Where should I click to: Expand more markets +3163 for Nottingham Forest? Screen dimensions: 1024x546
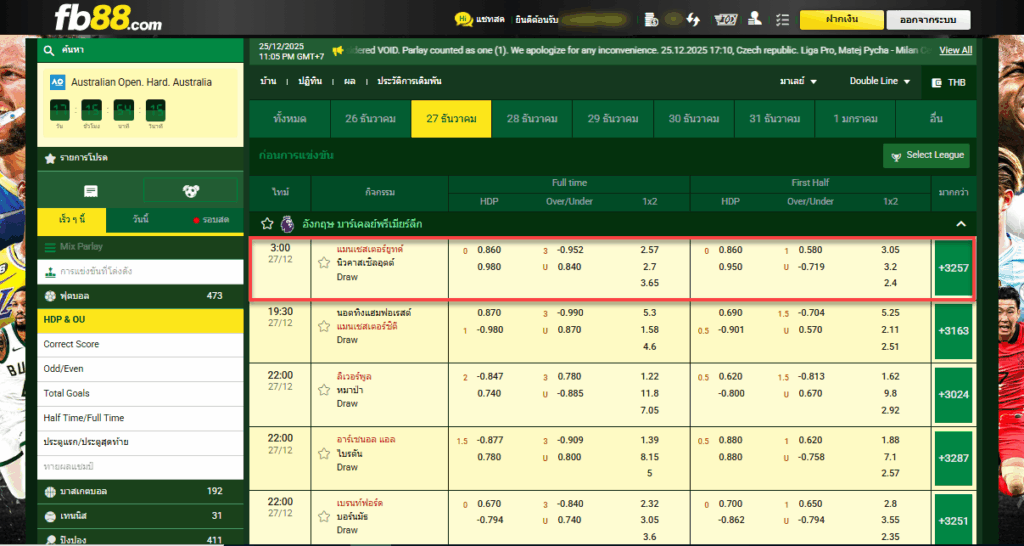click(953, 331)
